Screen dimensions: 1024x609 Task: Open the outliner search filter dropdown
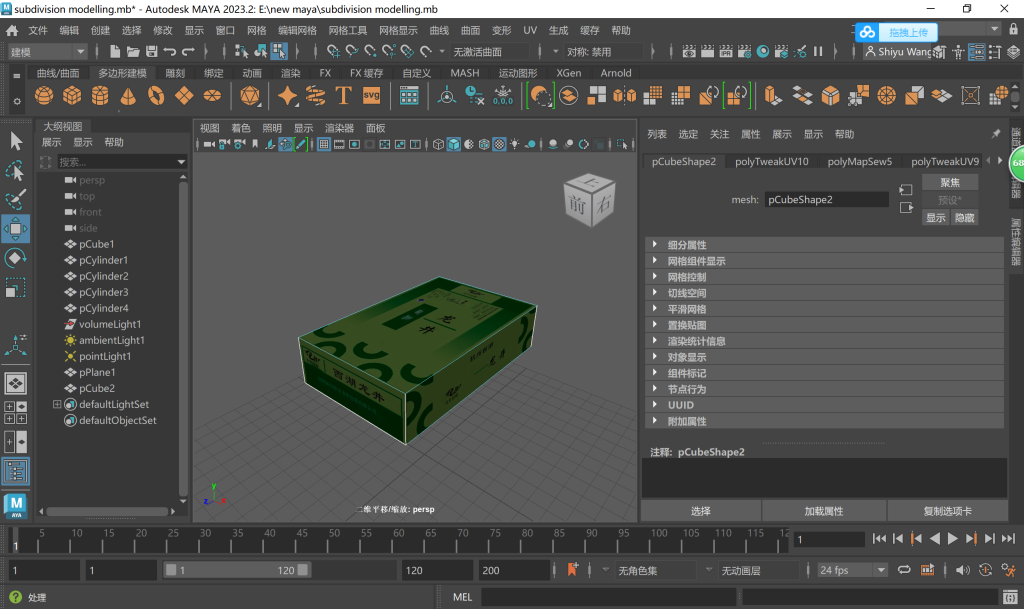[x=181, y=162]
